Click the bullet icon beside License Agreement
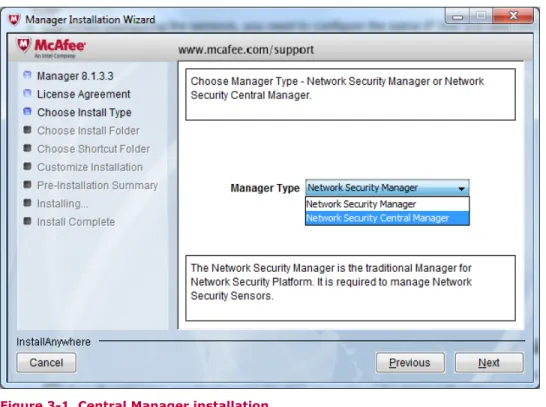Screen dimensions: 546x407 click(27, 93)
